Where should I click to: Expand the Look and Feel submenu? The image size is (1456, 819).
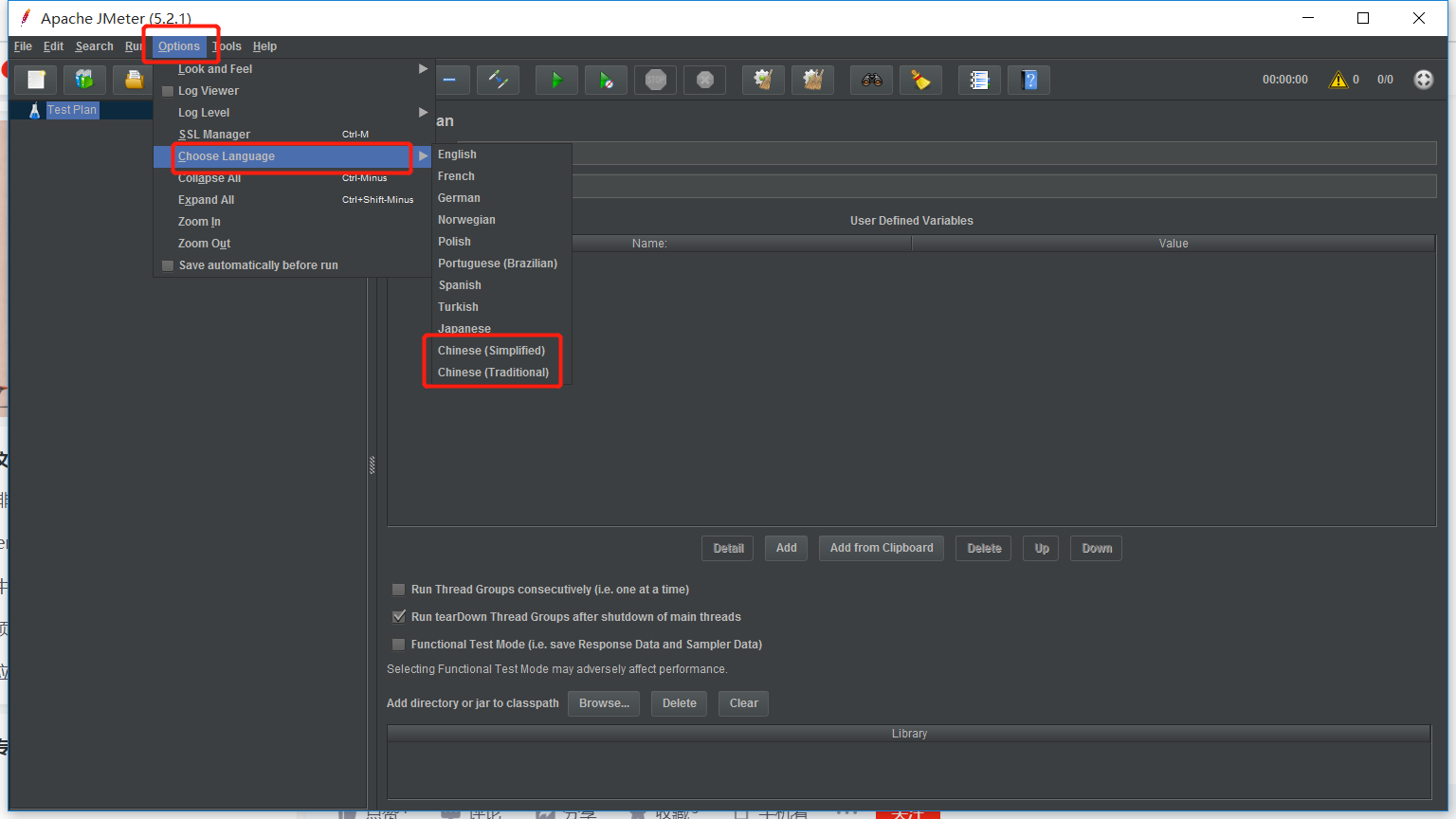(293, 69)
